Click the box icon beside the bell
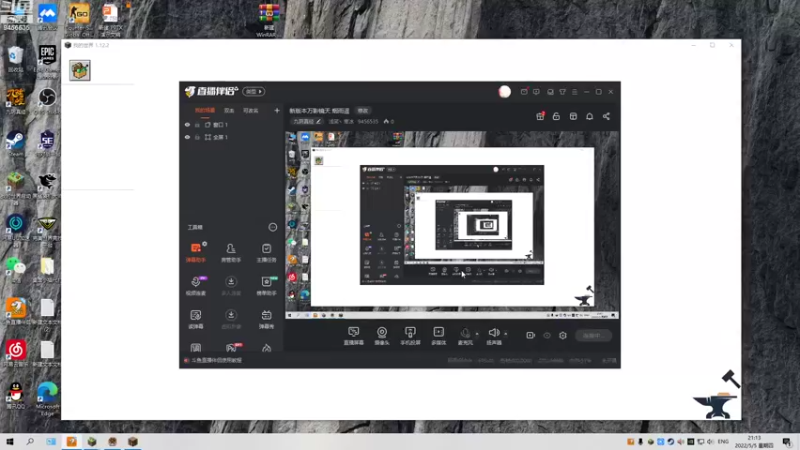 pyautogui.click(x=573, y=116)
